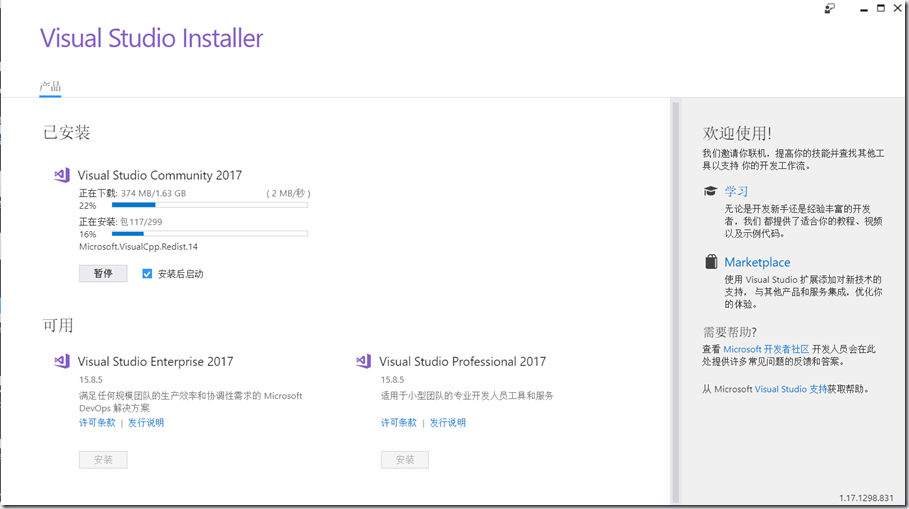Open the feedback icon in the title bar
Viewport: 909px width, 509px height.
coord(830,8)
